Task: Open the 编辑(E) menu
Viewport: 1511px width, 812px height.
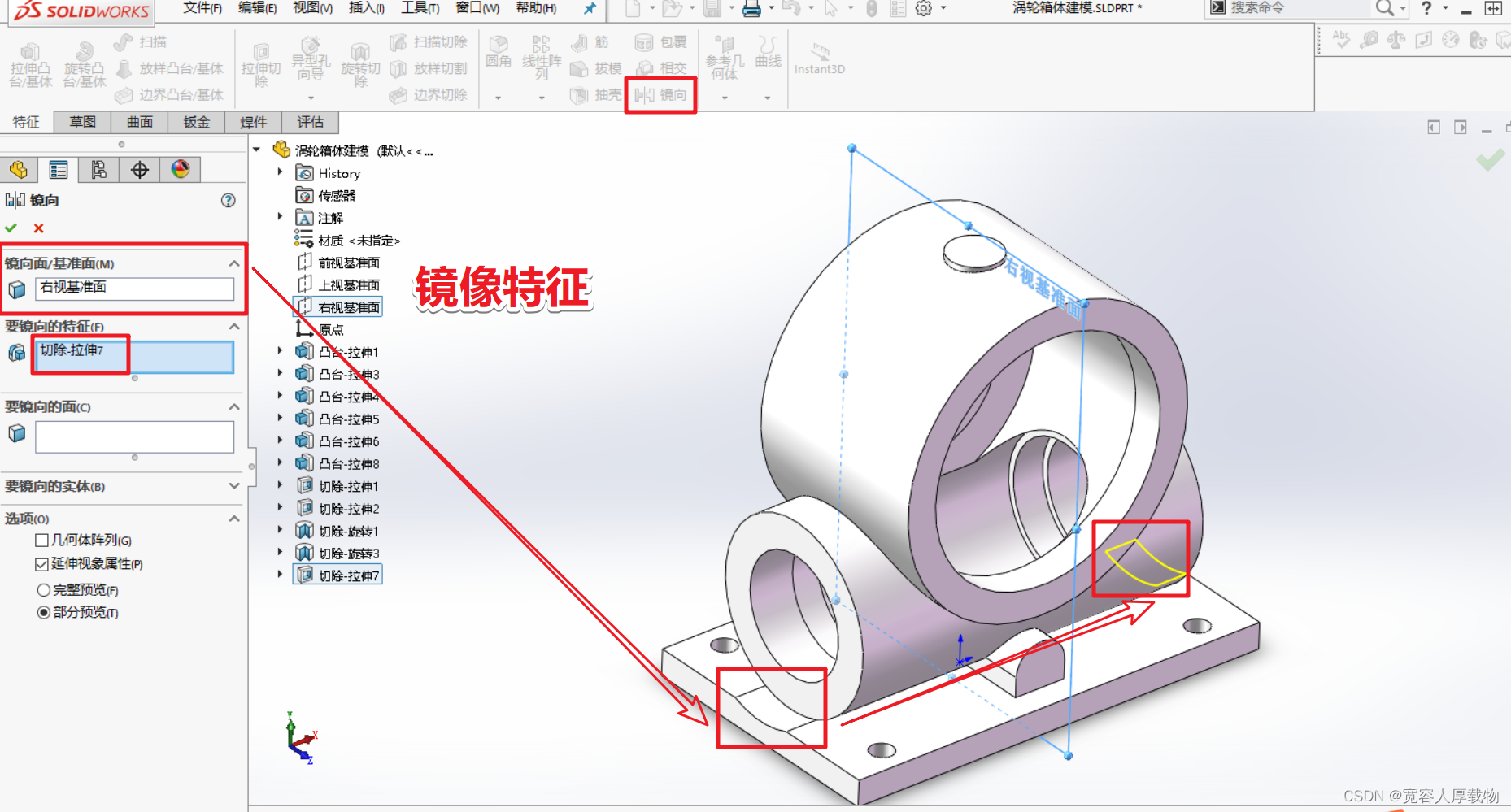Action: point(258,8)
